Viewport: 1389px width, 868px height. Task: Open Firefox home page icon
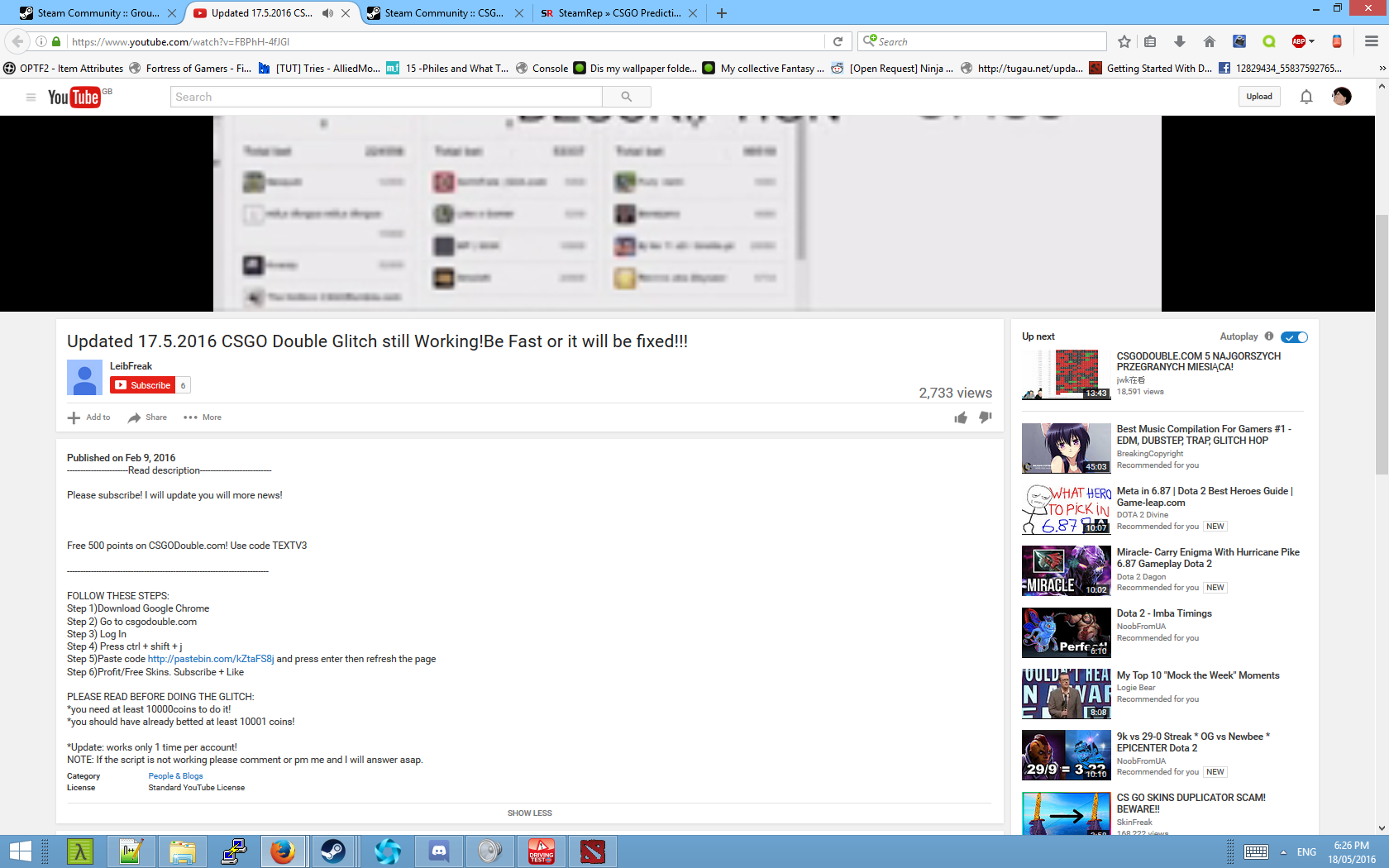click(x=1209, y=41)
